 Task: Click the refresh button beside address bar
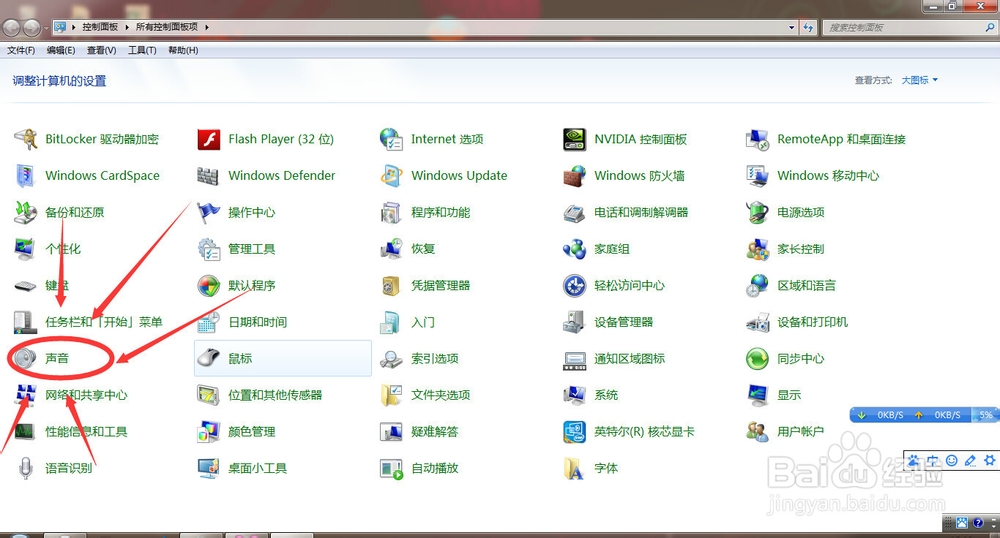tap(808, 27)
